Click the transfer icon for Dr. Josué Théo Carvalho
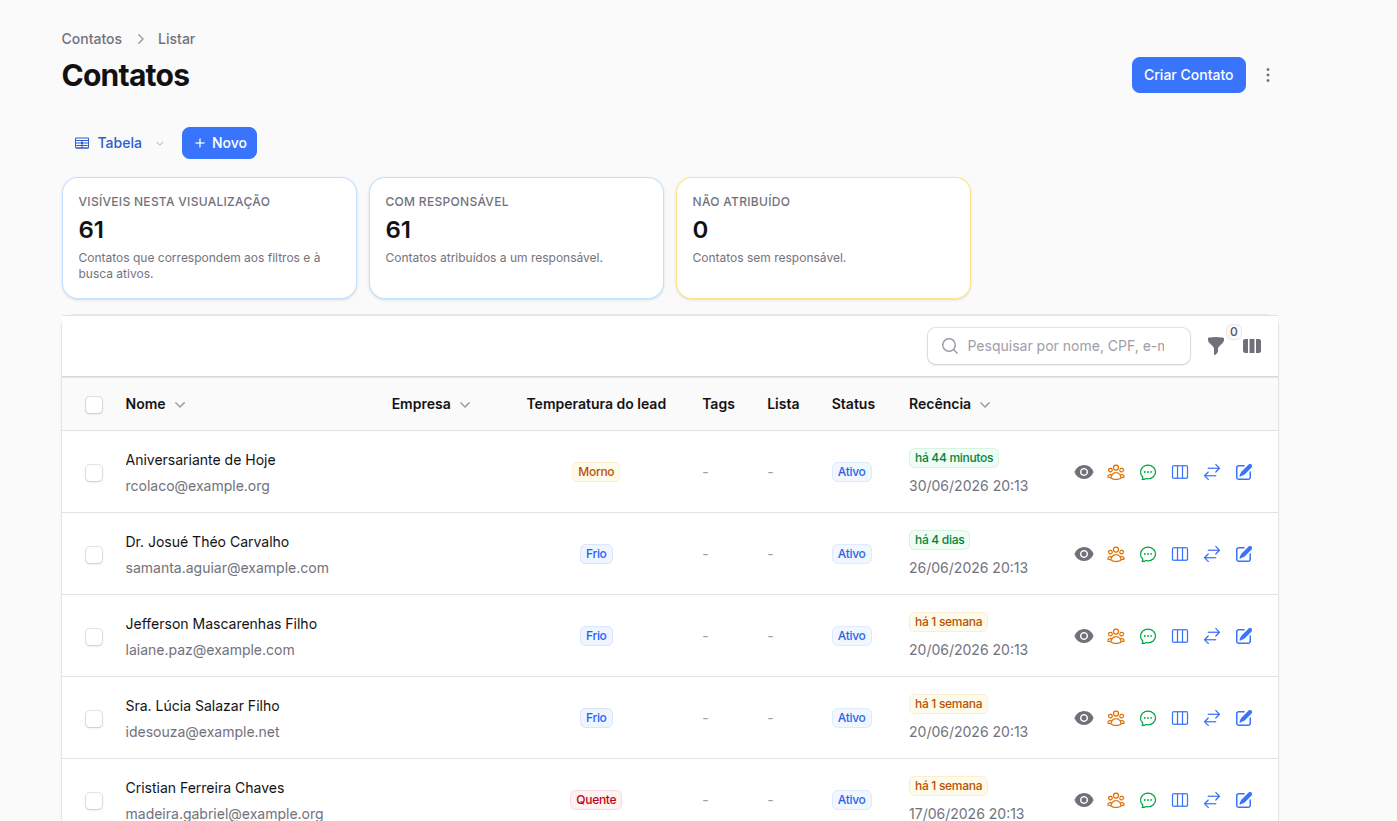The width and height of the screenshot is (1397, 821). pos(1212,554)
